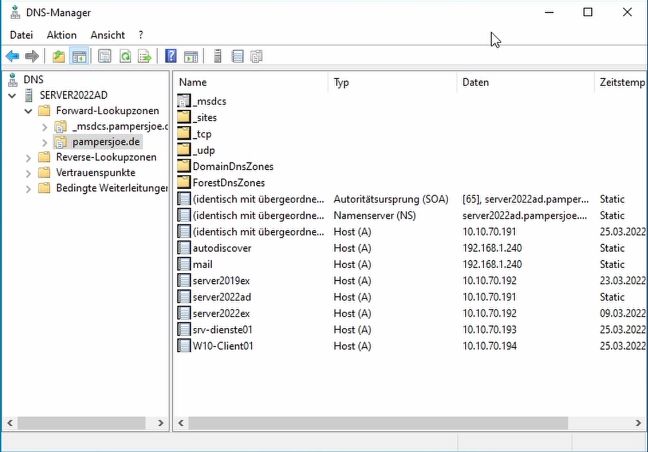
Task: Click the SERVER2022AD server icon
Action: (29, 95)
